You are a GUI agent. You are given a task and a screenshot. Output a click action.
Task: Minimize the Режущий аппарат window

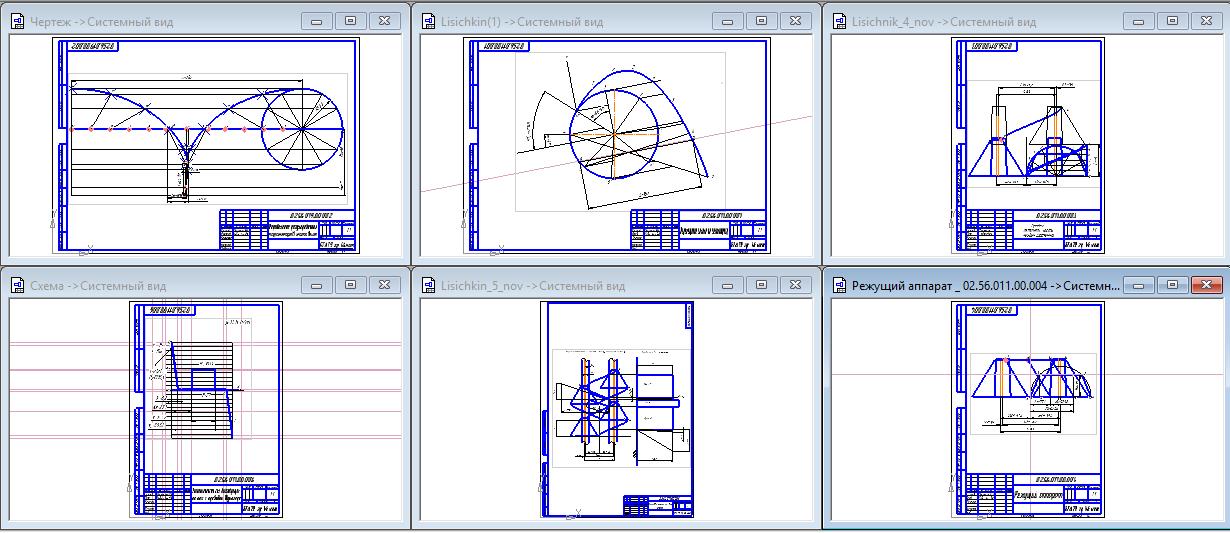[x=1139, y=285]
